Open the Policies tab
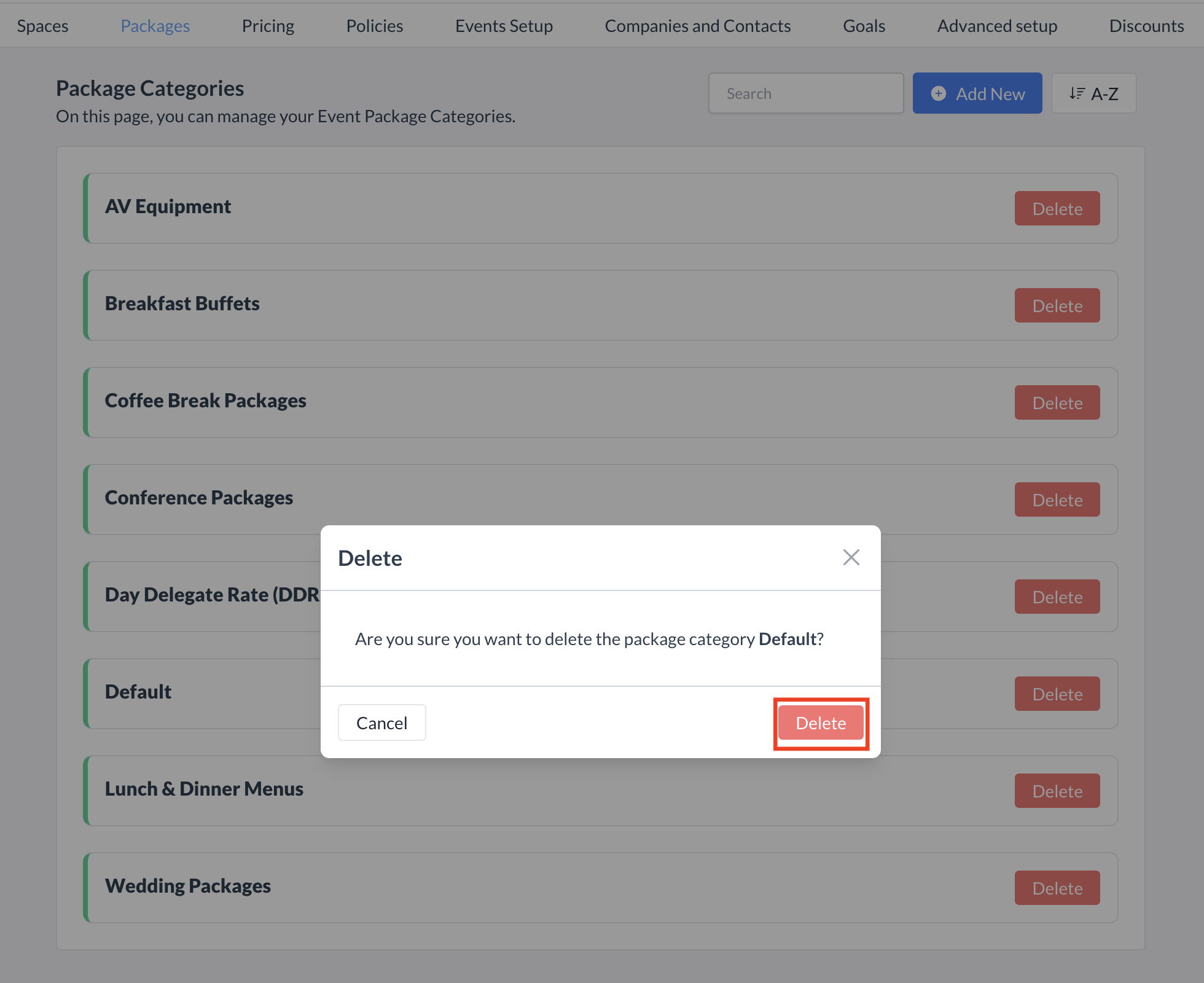 point(375,25)
